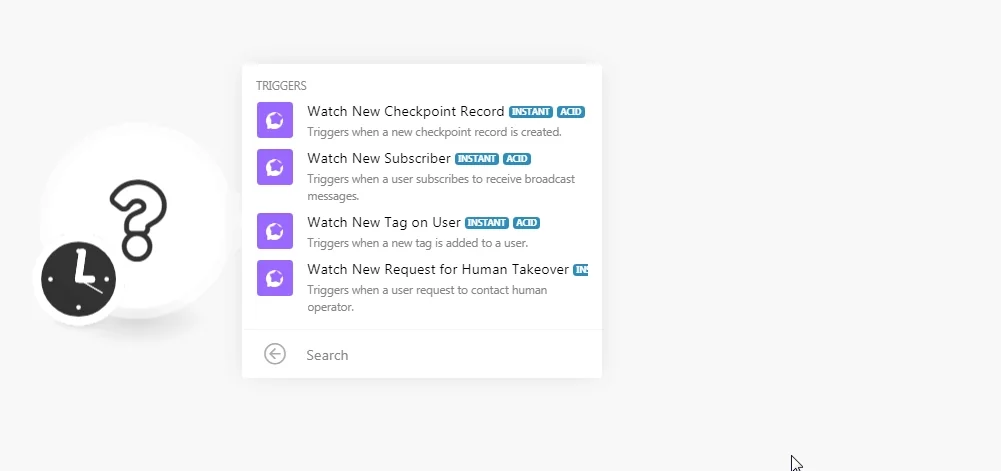This screenshot has width=1001, height=471.
Task: Click the broadcast messages subscriber description text
Action: (x=441, y=188)
